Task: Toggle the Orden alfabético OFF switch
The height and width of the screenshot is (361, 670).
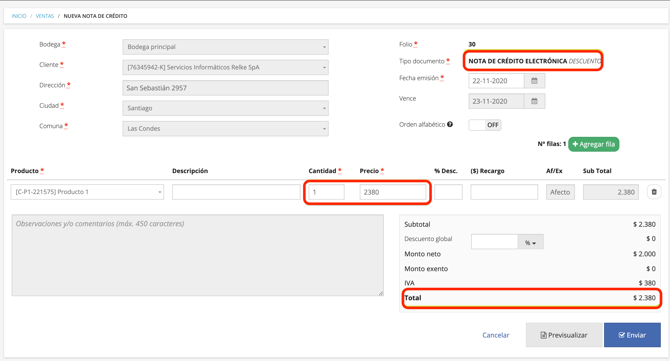Action: tap(485, 125)
